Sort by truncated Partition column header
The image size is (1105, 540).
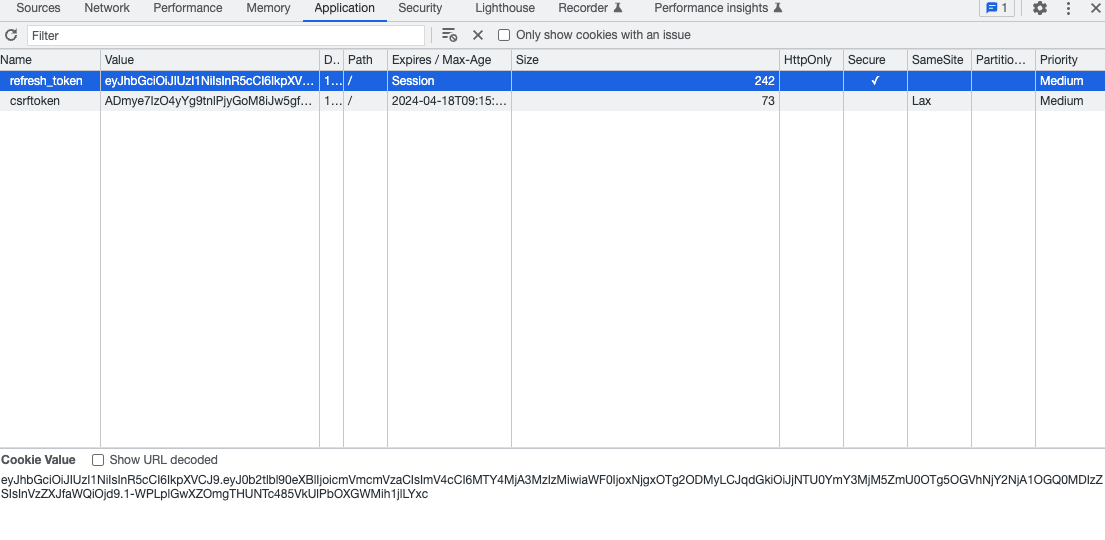(x=1004, y=60)
